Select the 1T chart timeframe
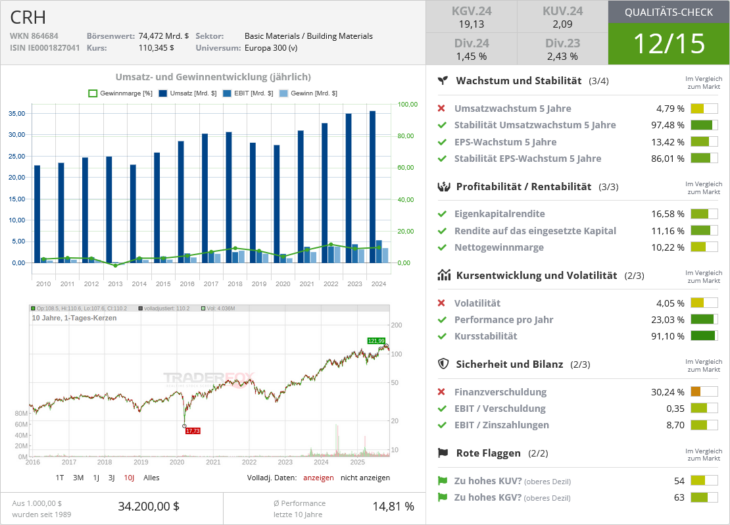Screen dimensions: 730x525 (60, 478)
